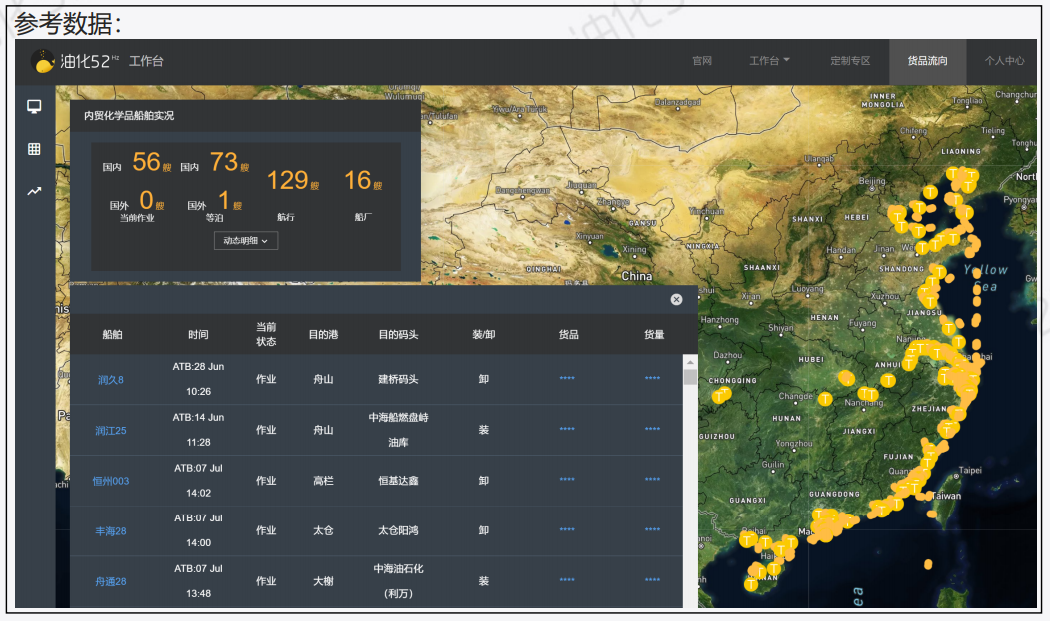Reveal hidden 货量 for 舟通28 row

point(652,580)
